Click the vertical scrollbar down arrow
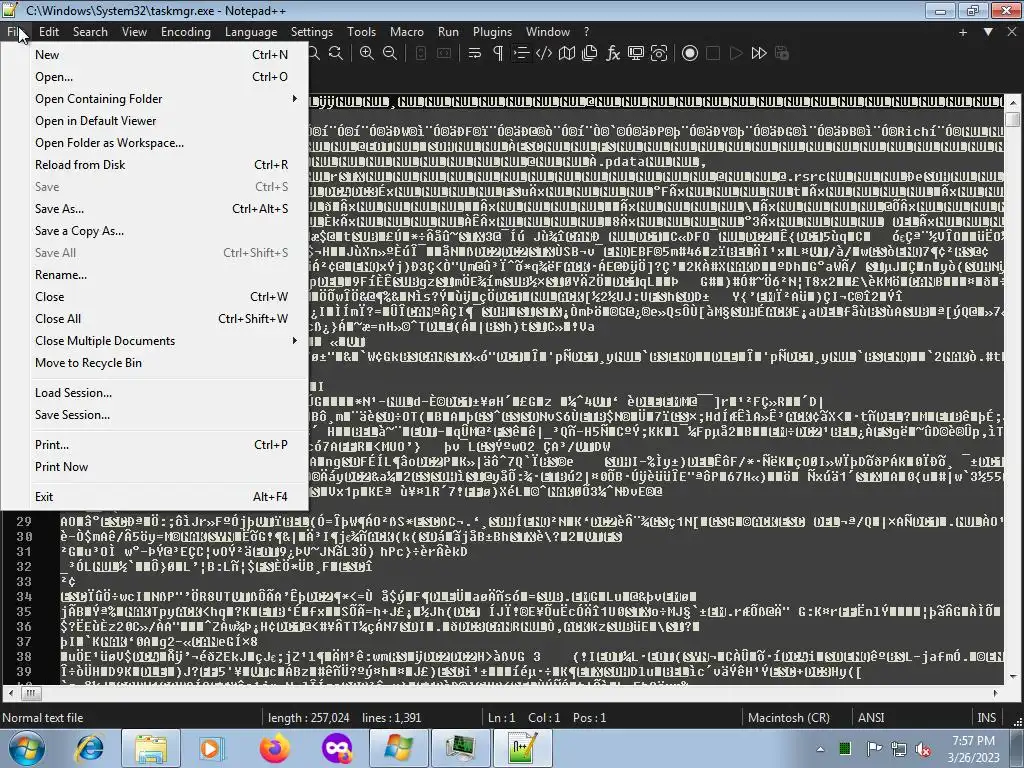 pyautogui.click(x=1013, y=677)
